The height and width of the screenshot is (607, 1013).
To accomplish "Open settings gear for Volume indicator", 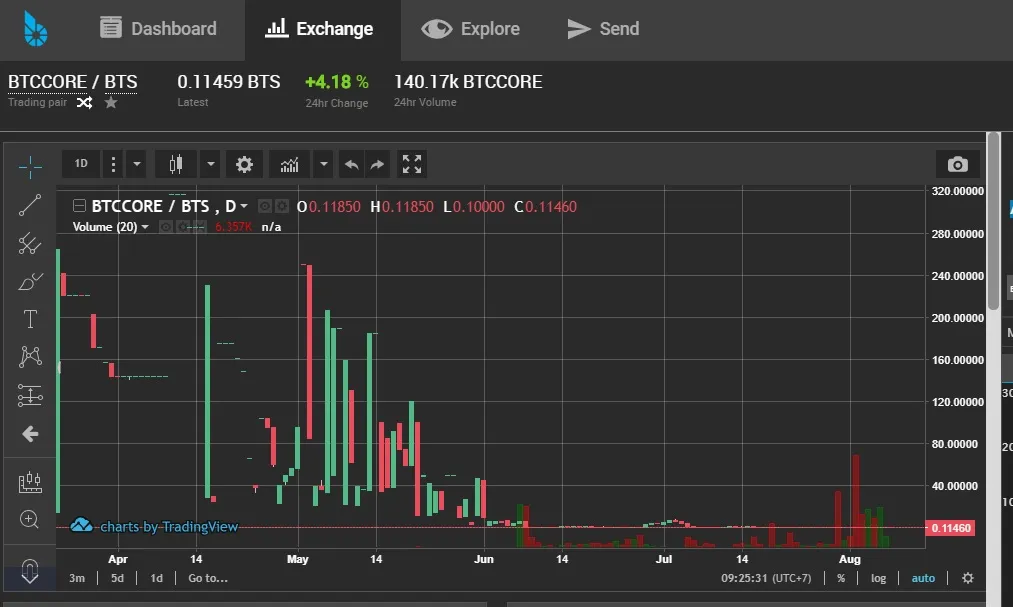I will 183,227.
